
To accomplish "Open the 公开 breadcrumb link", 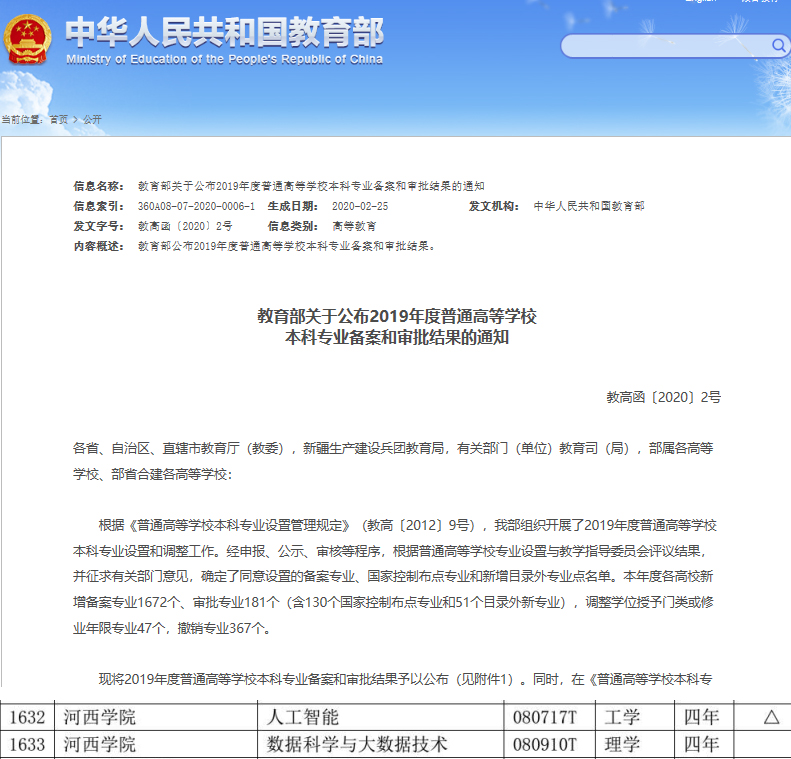I will coord(92,120).
